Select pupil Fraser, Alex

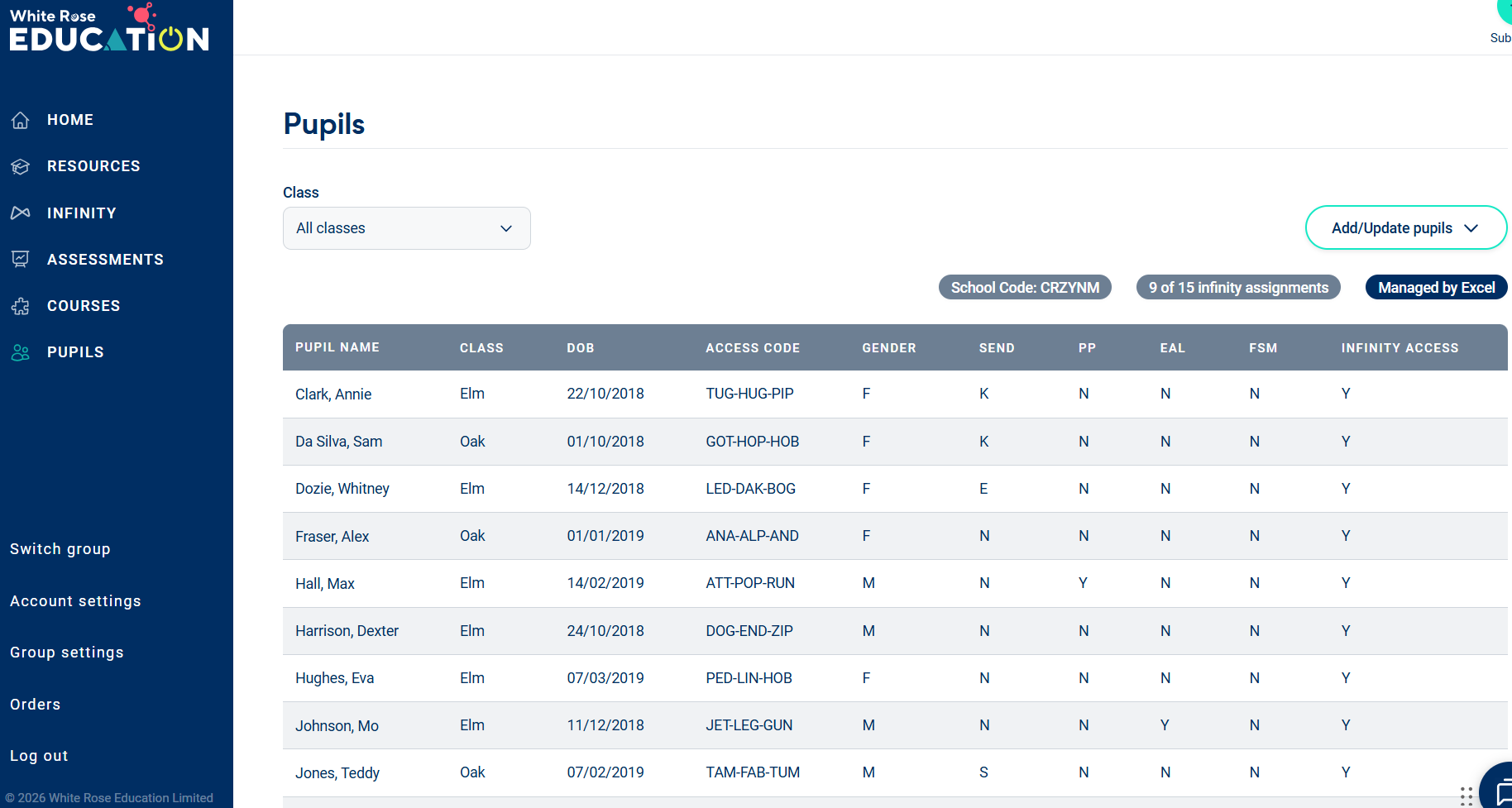(x=333, y=537)
